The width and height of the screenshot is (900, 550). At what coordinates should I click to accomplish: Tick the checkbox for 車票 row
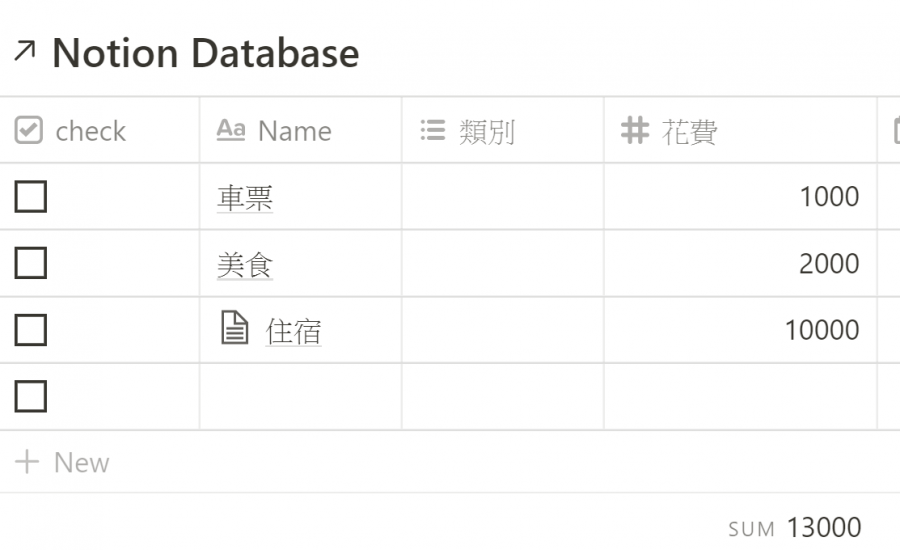tap(30, 196)
